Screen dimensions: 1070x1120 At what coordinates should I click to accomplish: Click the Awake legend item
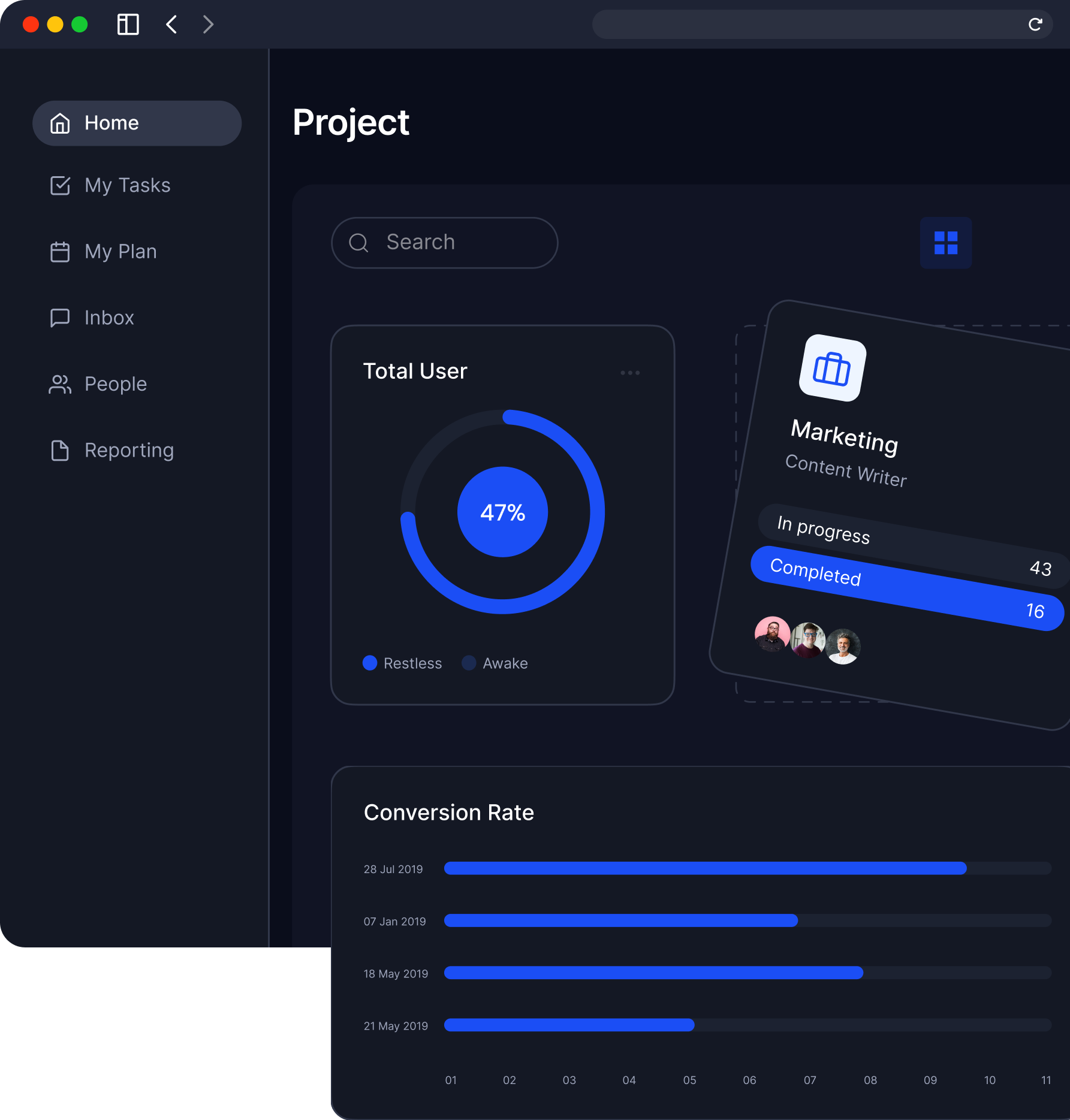[495, 663]
